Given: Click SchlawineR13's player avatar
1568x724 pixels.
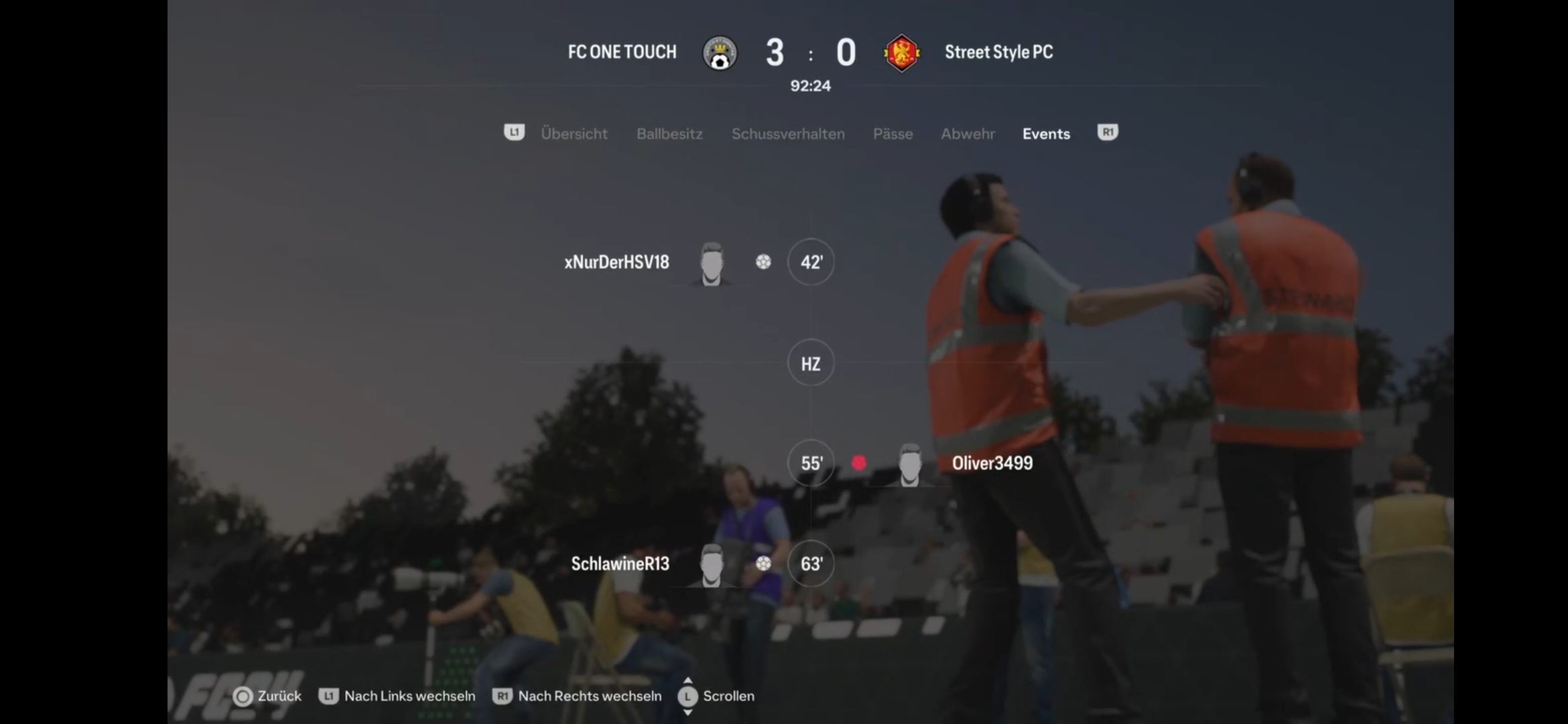Looking at the screenshot, I should 712,565.
